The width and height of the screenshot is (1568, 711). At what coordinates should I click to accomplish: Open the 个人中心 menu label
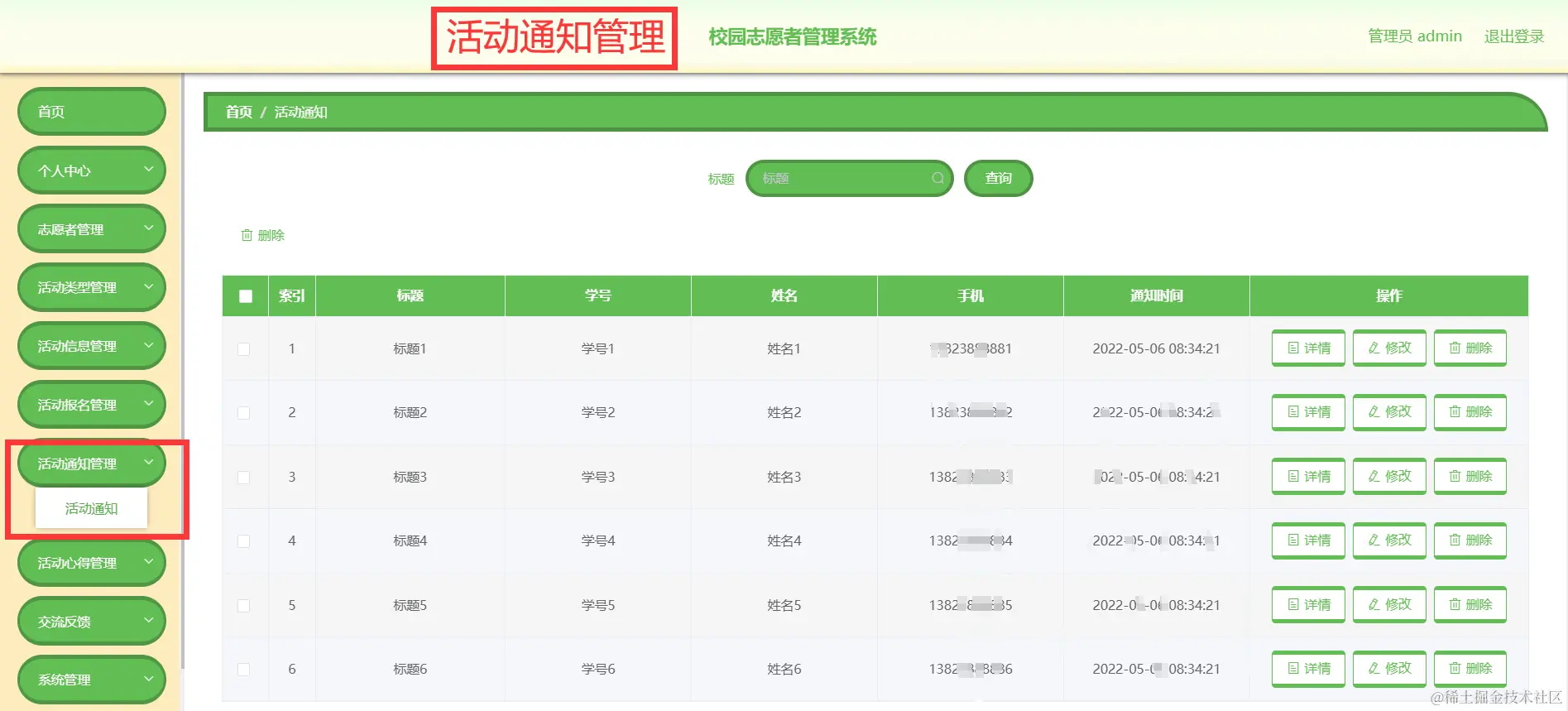(64, 171)
